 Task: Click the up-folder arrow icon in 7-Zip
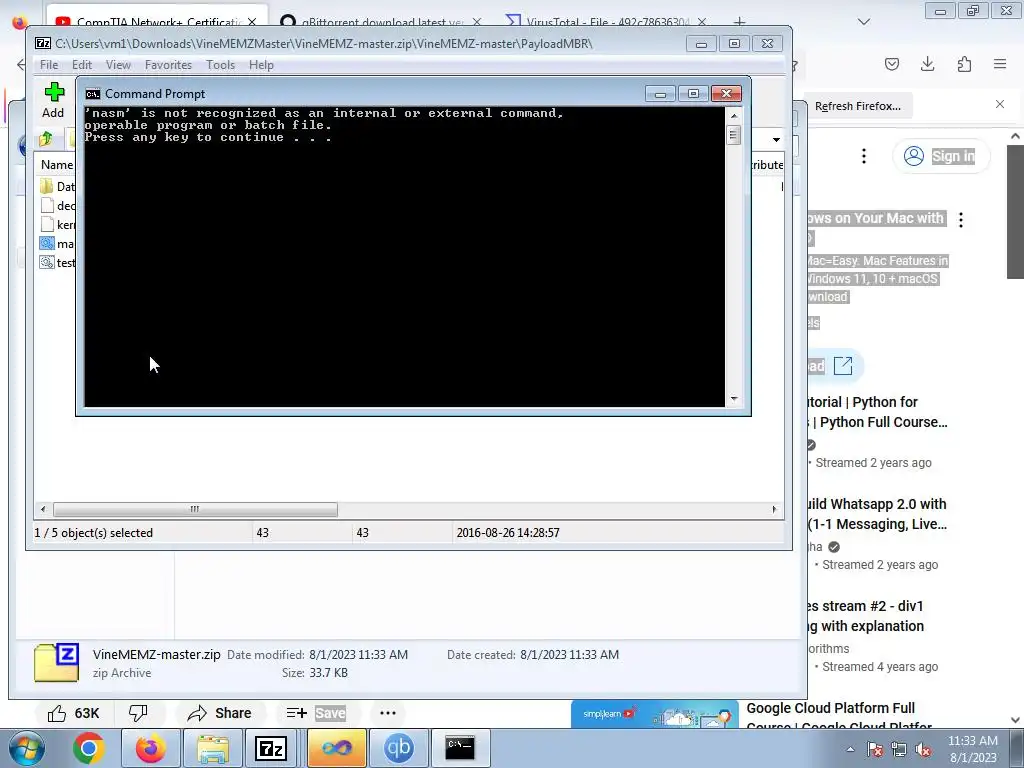pyautogui.click(x=46, y=138)
